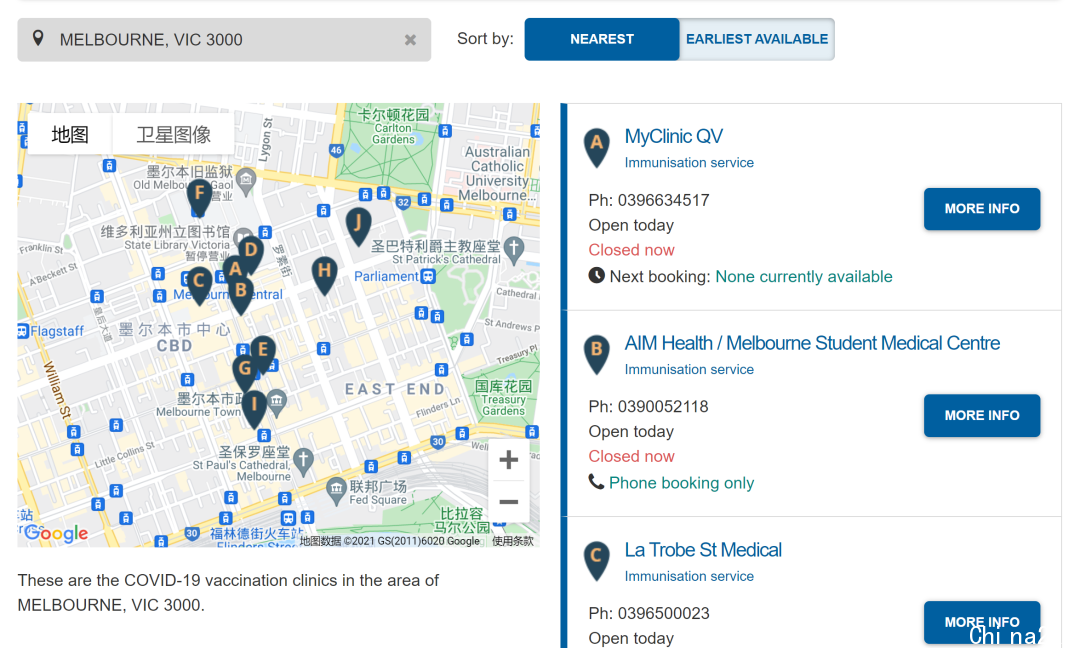Click State Library Victoria label on map

(176, 244)
